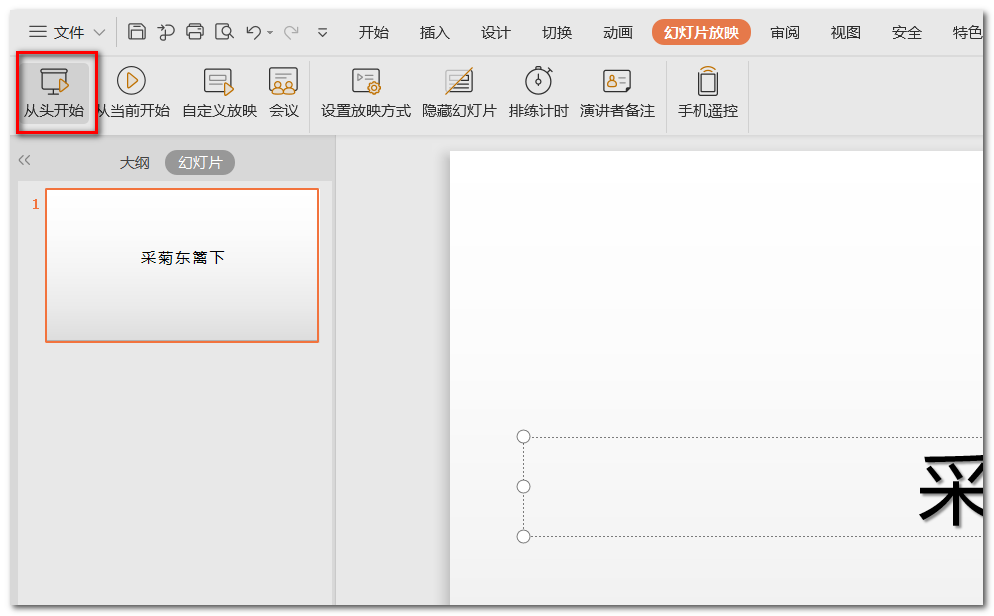Click the Print icon
This screenshot has height=616, width=994.
[x=195, y=32]
